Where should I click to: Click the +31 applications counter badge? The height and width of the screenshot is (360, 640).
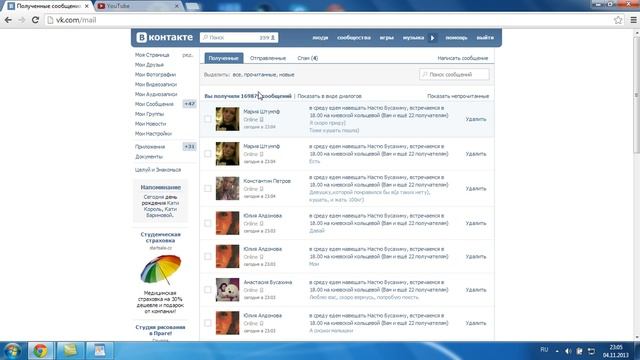(189, 147)
